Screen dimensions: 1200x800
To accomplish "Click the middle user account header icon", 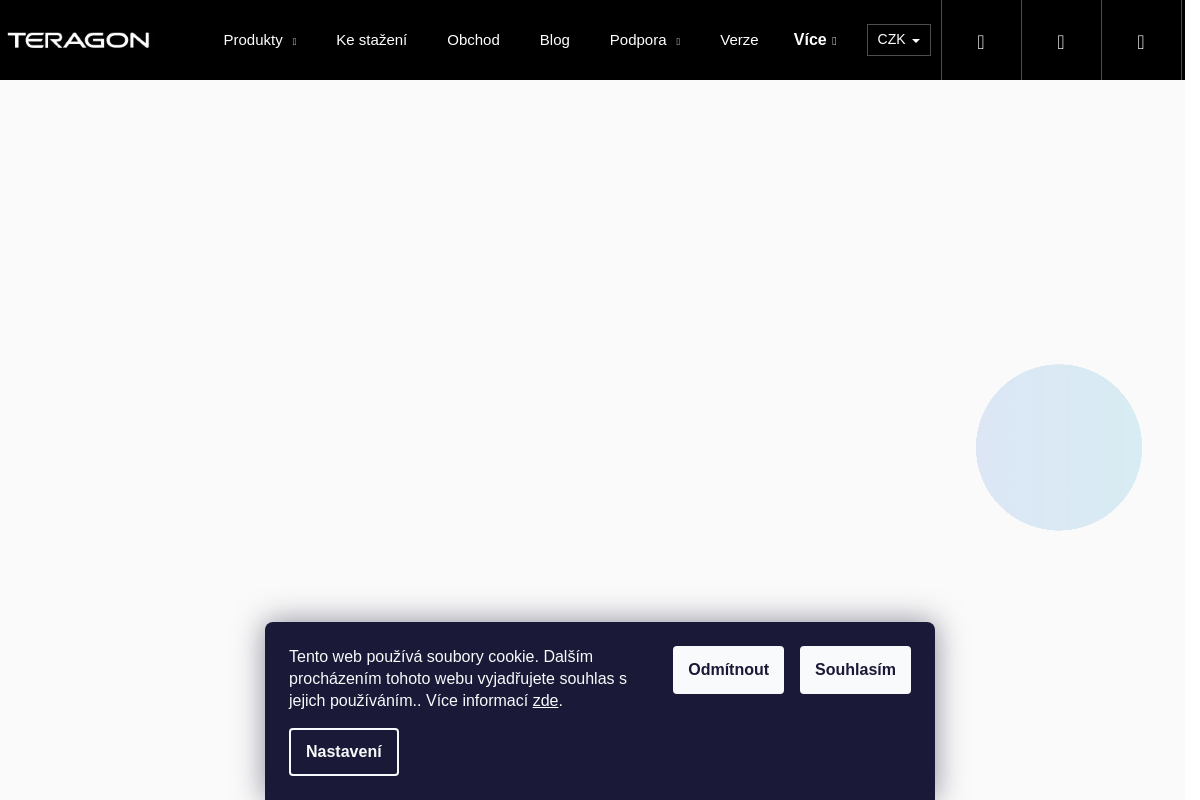I will click(1061, 41).
